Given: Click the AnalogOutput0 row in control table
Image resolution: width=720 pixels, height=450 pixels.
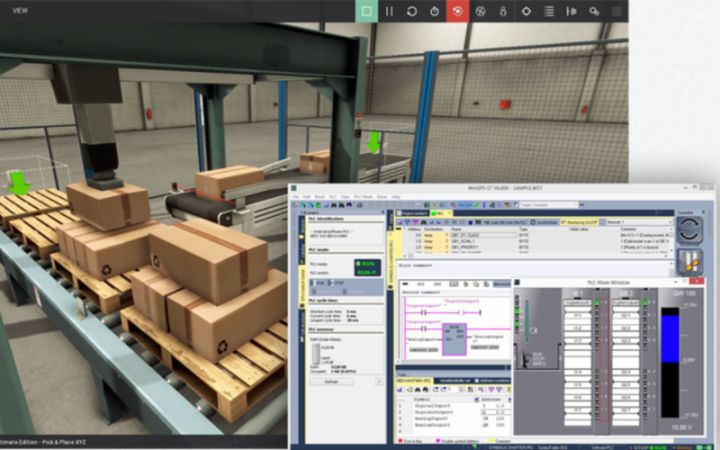Looking at the screenshot, I should [x=452, y=425].
